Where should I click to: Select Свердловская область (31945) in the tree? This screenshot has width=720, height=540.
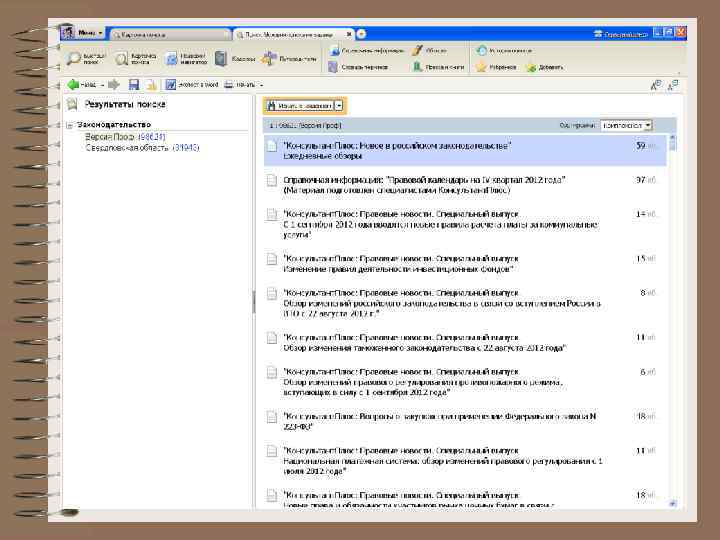coord(142,148)
